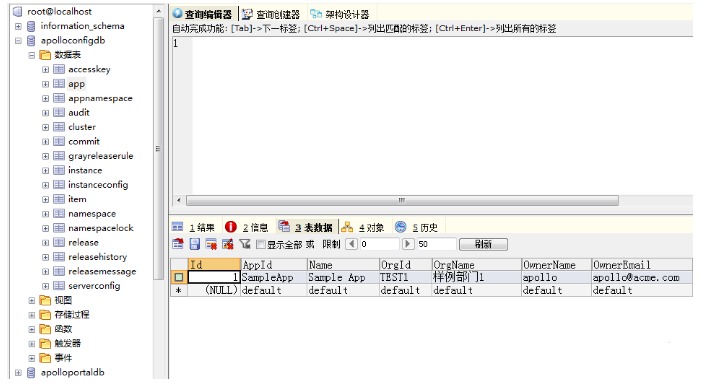This screenshot has width=713, height=392.
Task: Click the insert new row toolbar icon
Action: coord(178,244)
